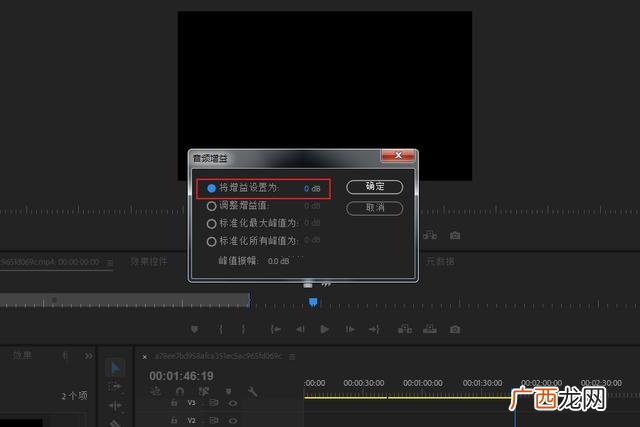Click the icon left of upper camera
Screen dimensions: 640x427
point(430,235)
